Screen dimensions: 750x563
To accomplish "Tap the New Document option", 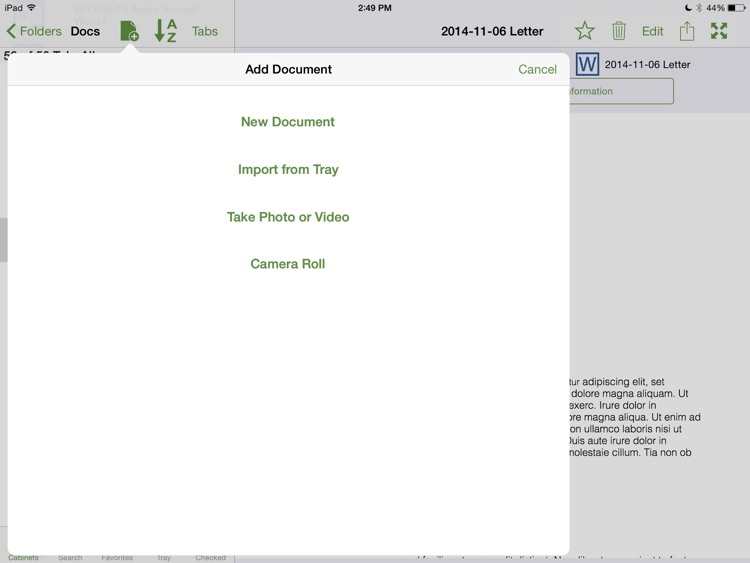I will click(x=287, y=121).
